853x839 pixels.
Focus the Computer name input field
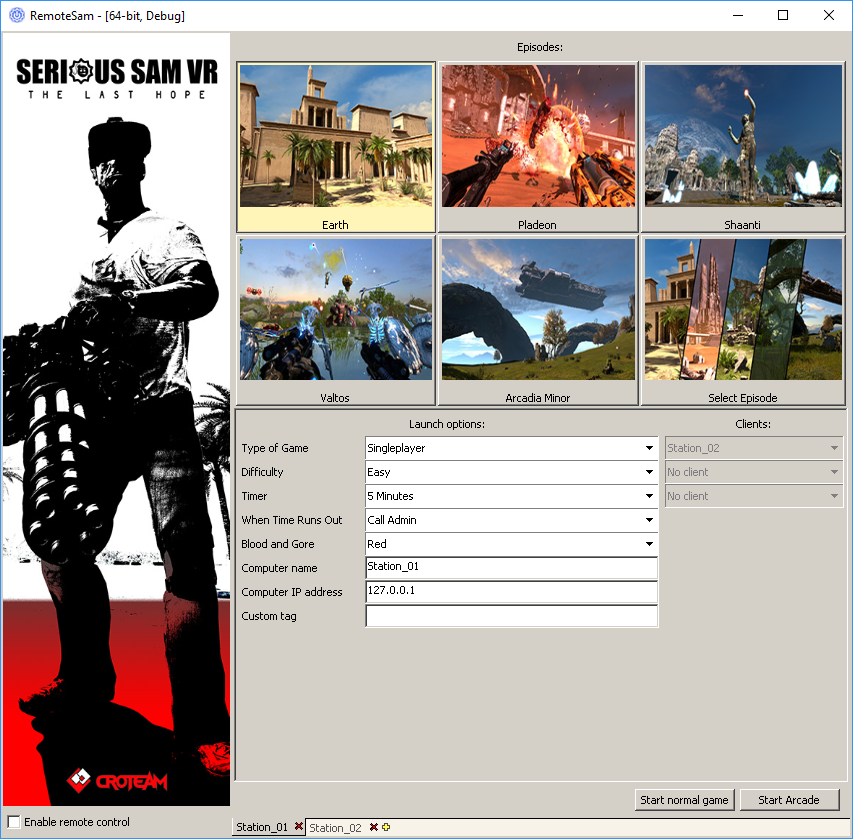[511, 567]
